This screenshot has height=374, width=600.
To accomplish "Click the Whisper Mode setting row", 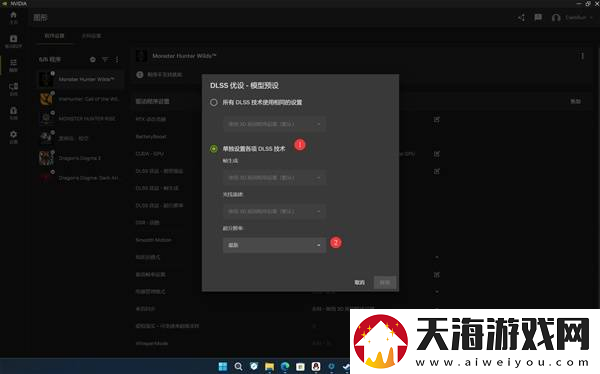I will [x=152, y=343].
